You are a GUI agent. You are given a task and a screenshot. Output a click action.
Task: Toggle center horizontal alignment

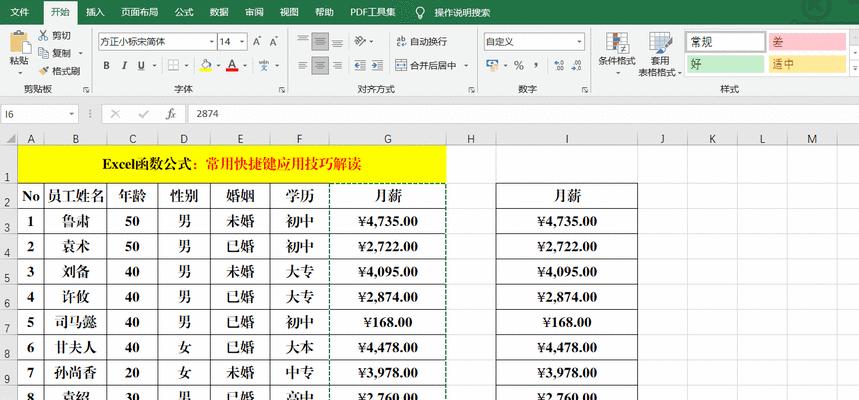click(320, 66)
